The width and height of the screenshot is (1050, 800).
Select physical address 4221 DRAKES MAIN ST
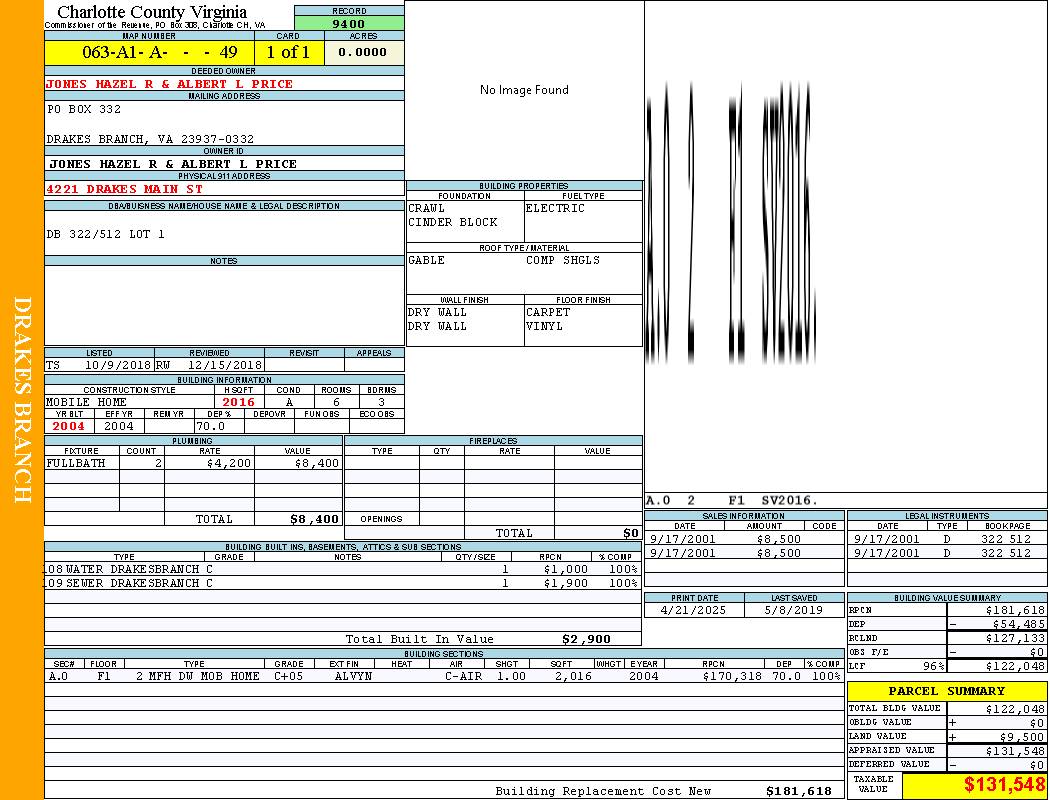125,189
